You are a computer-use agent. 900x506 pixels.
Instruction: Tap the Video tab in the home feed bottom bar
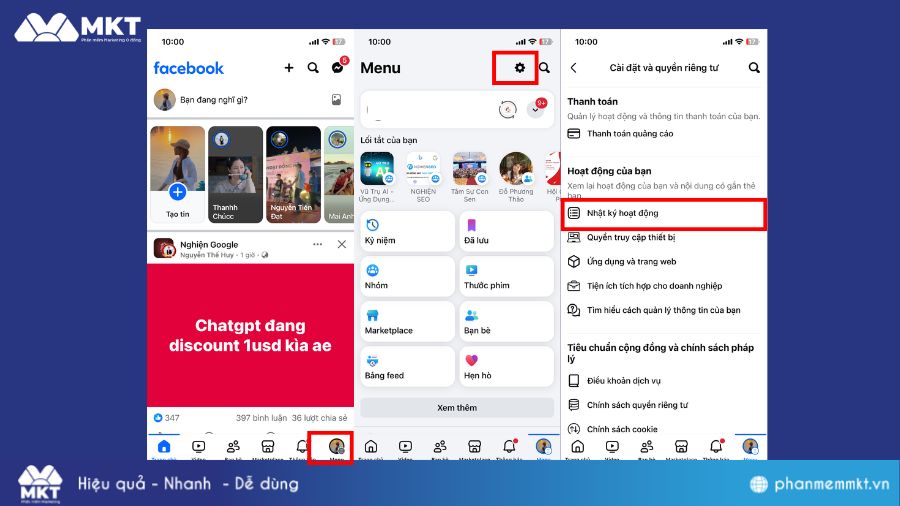pyautogui.click(x=199, y=447)
